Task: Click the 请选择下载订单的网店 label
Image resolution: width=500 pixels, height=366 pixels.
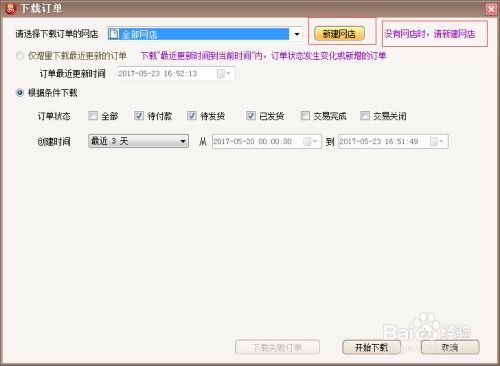Action: pos(57,34)
